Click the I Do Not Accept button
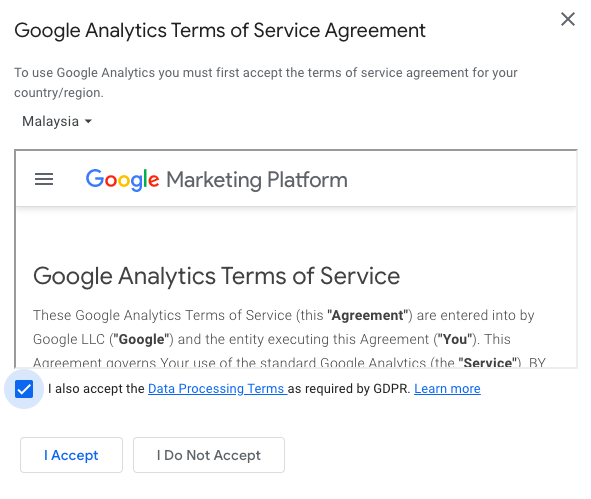 click(x=209, y=455)
